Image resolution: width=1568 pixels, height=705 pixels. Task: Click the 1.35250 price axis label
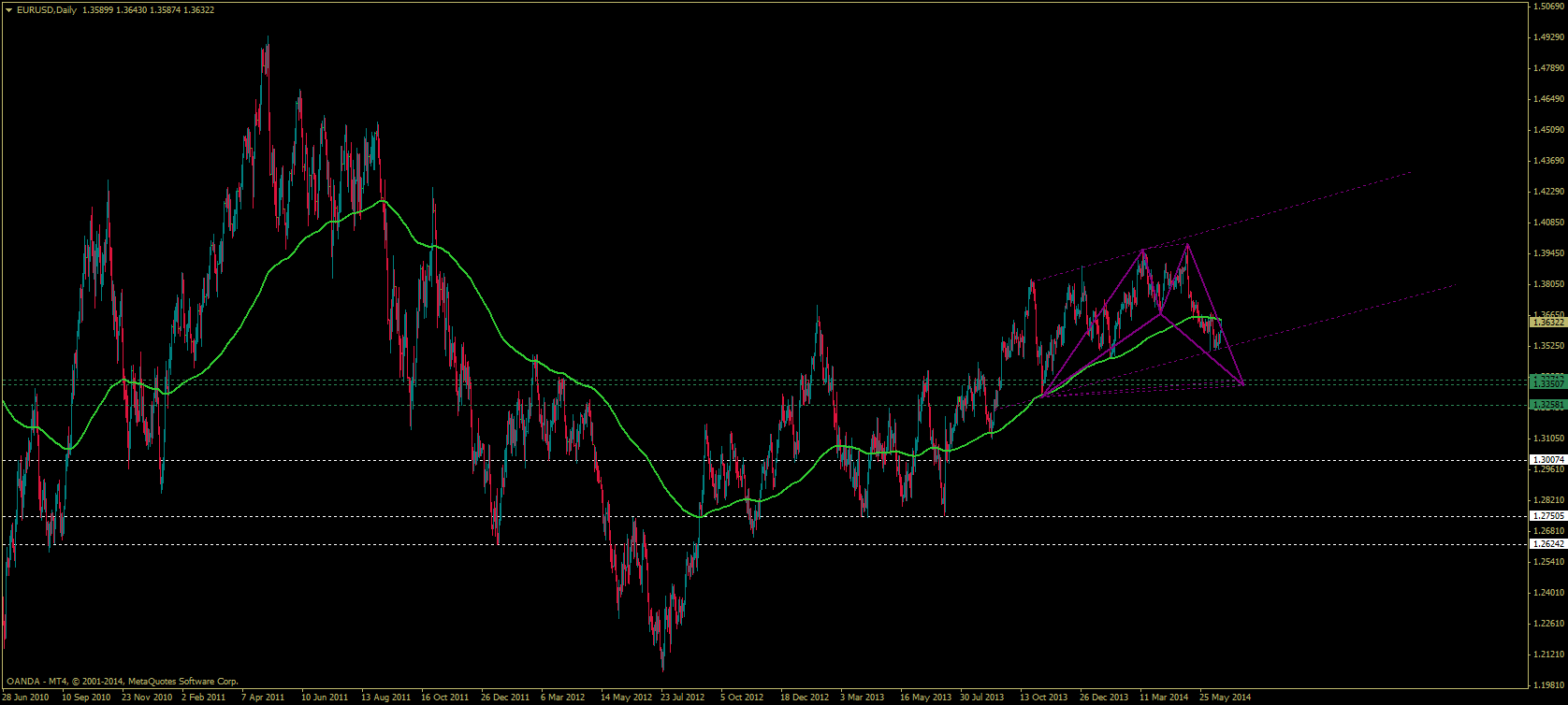click(x=1550, y=346)
